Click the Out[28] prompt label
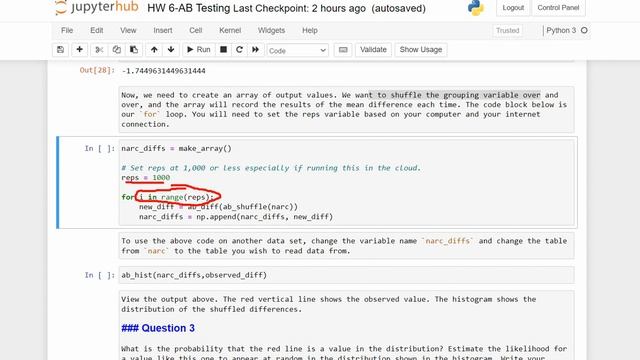The width and height of the screenshot is (640, 360). [97, 70]
